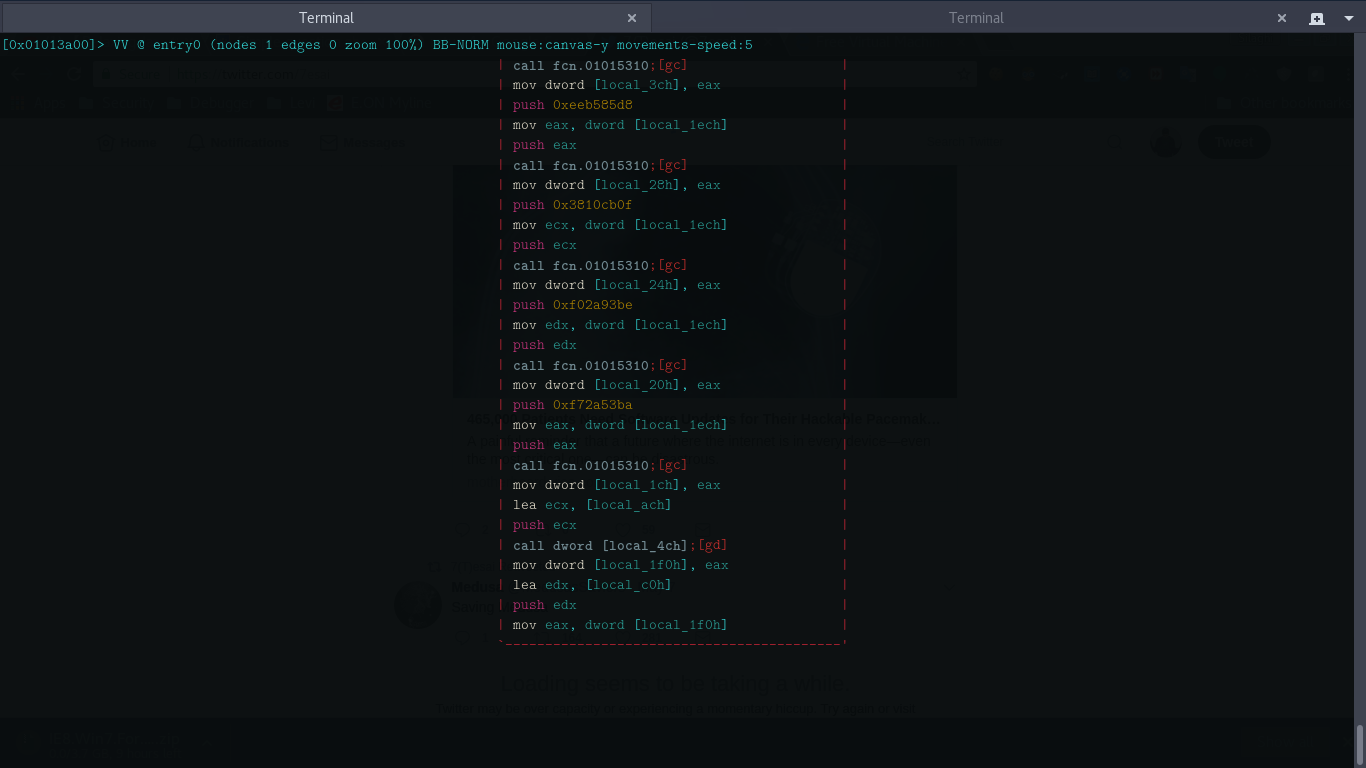Open a new terminal tab

coord(1317,18)
